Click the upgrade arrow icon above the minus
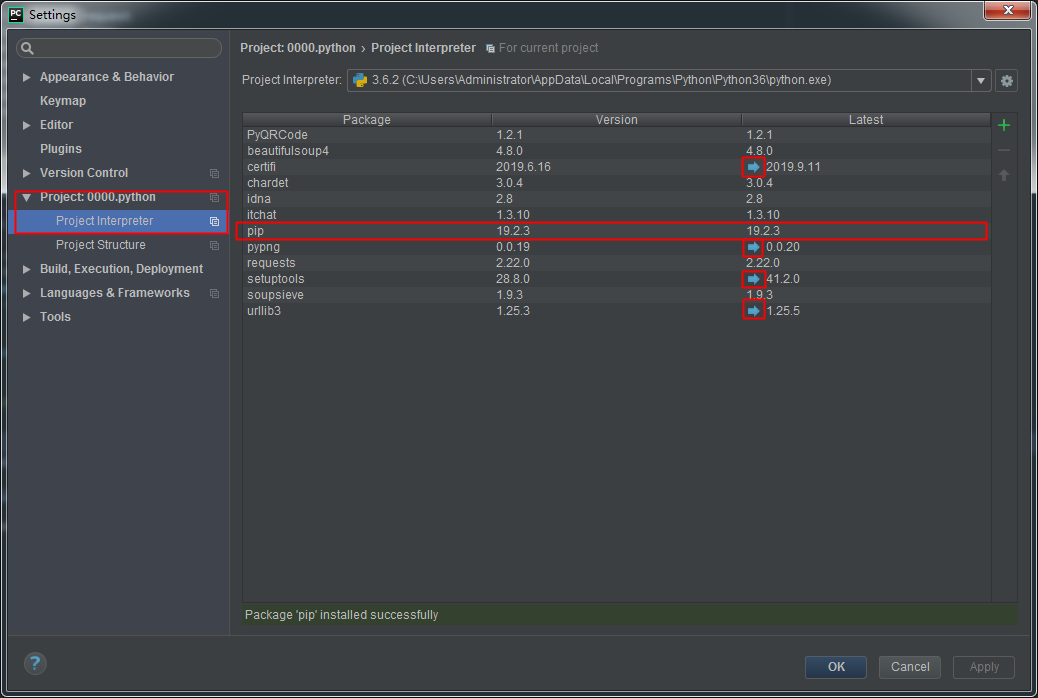 pos(1004,175)
